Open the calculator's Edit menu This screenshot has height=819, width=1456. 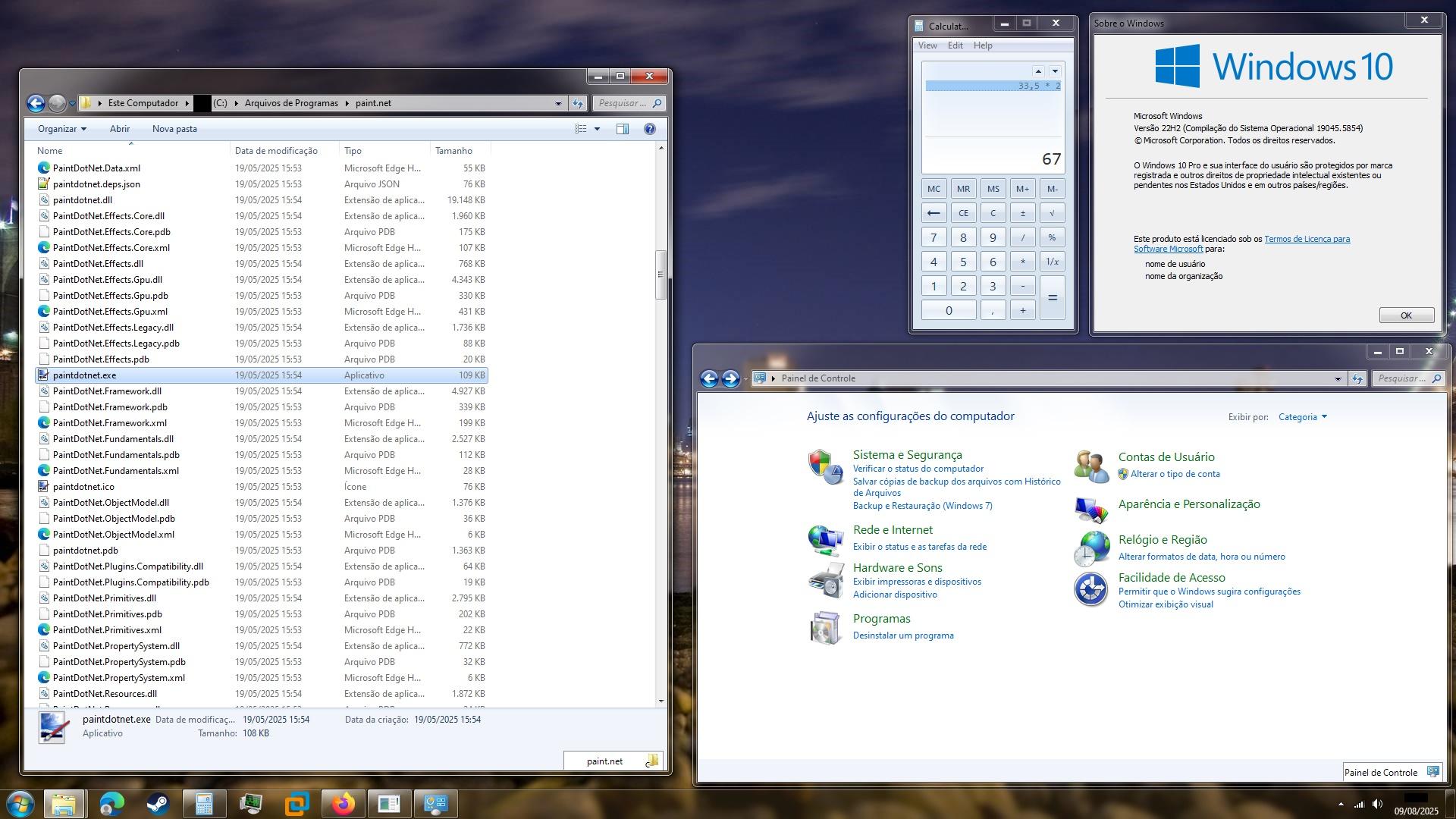(x=955, y=45)
